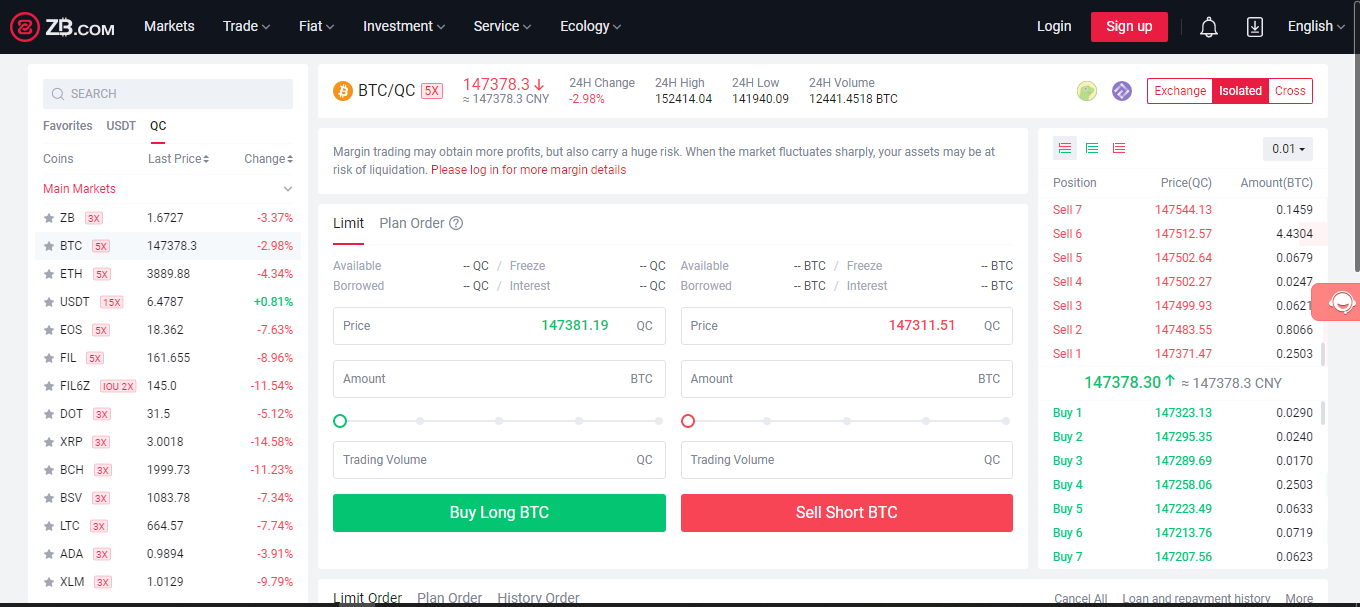Open the Markets menu item
The width and height of the screenshot is (1360, 607).
pyautogui.click(x=169, y=27)
